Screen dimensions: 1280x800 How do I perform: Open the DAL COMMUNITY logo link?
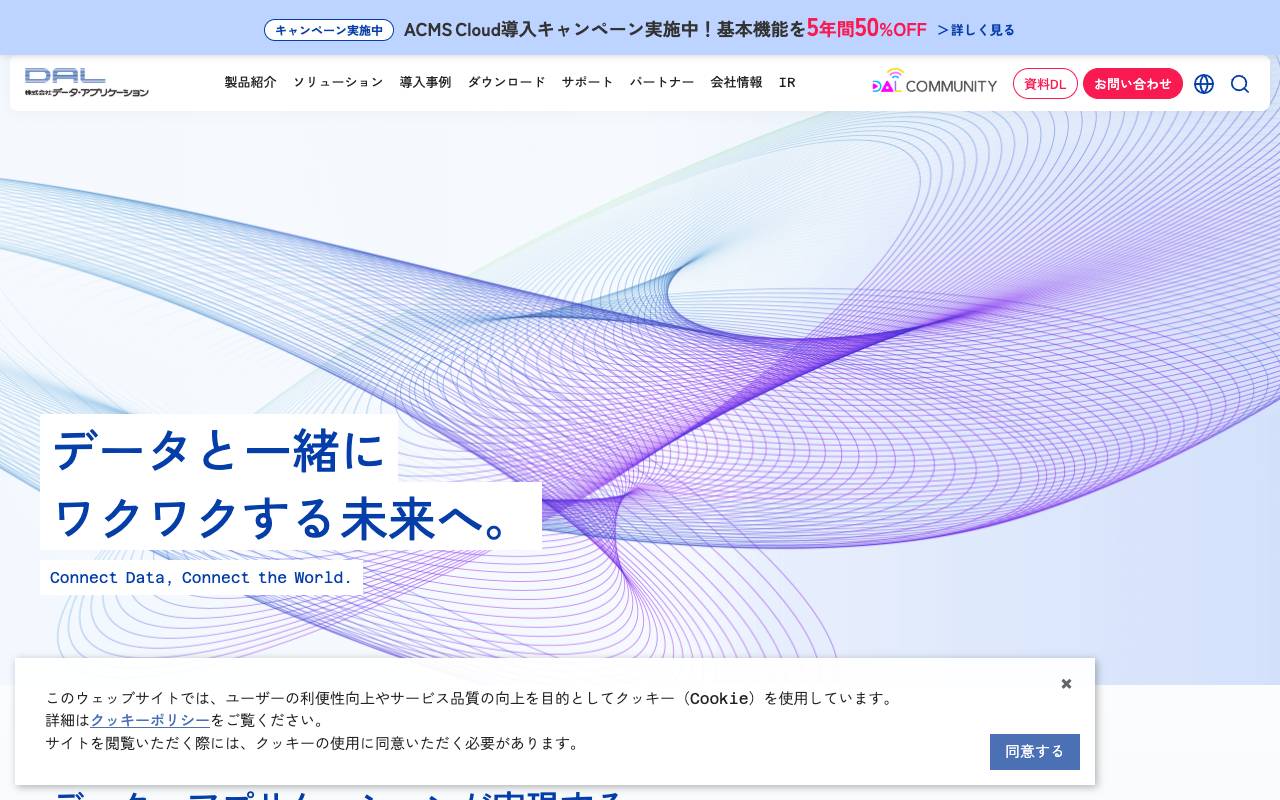point(934,82)
